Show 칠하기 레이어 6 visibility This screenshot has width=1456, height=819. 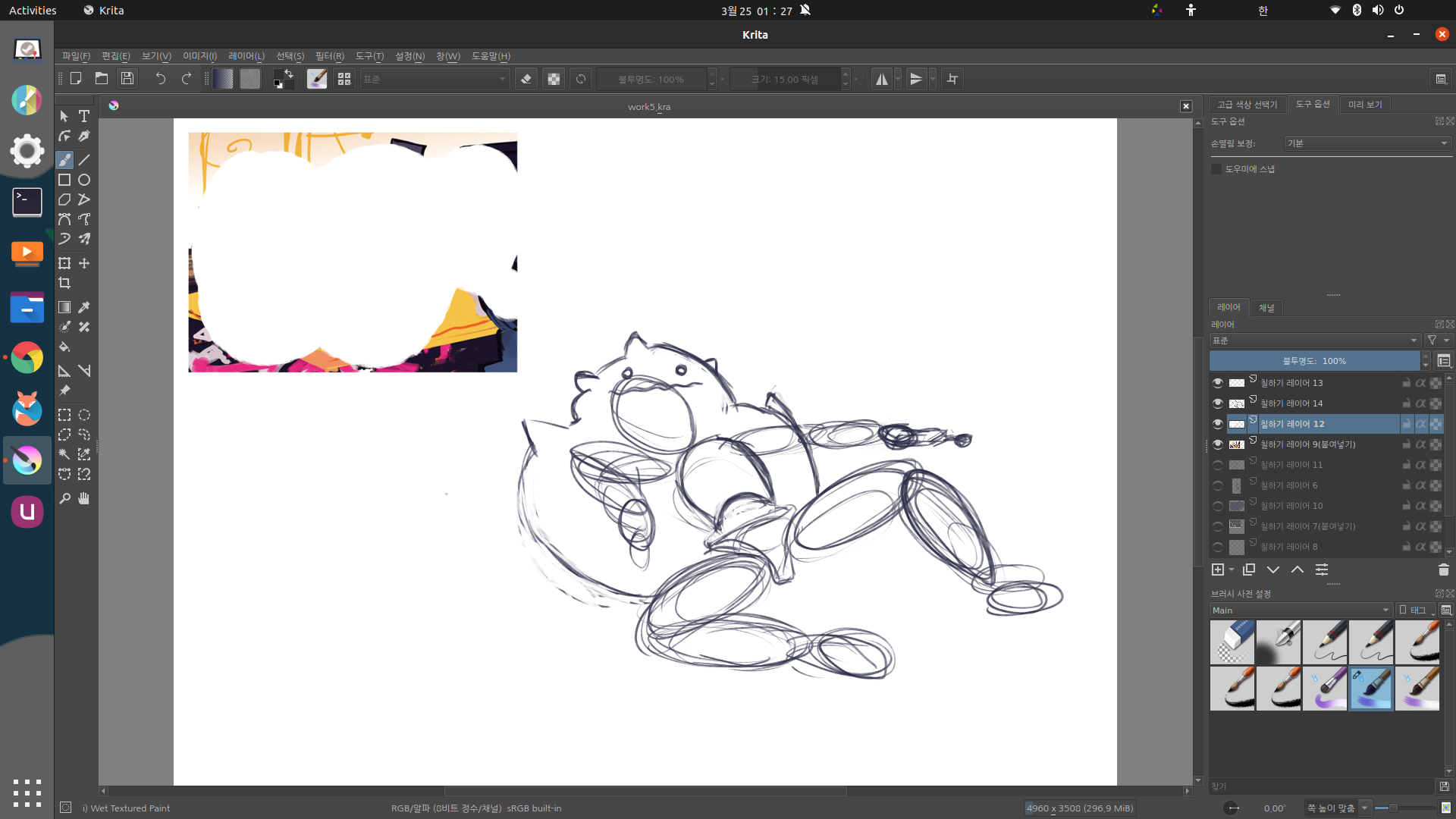click(x=1218, y=485)
